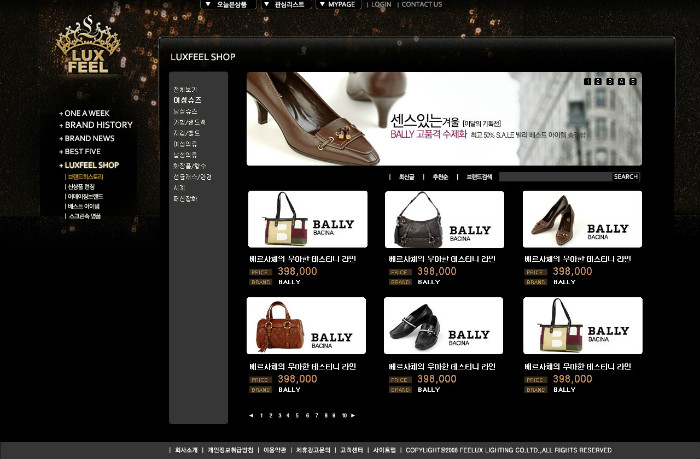Focus the search input field
Viewport: 700px width, 459px height.
tap(555, 177)
